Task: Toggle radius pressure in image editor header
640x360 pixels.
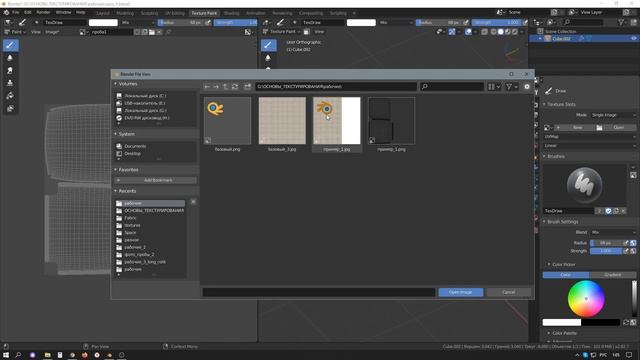Action: coord(208,22)
